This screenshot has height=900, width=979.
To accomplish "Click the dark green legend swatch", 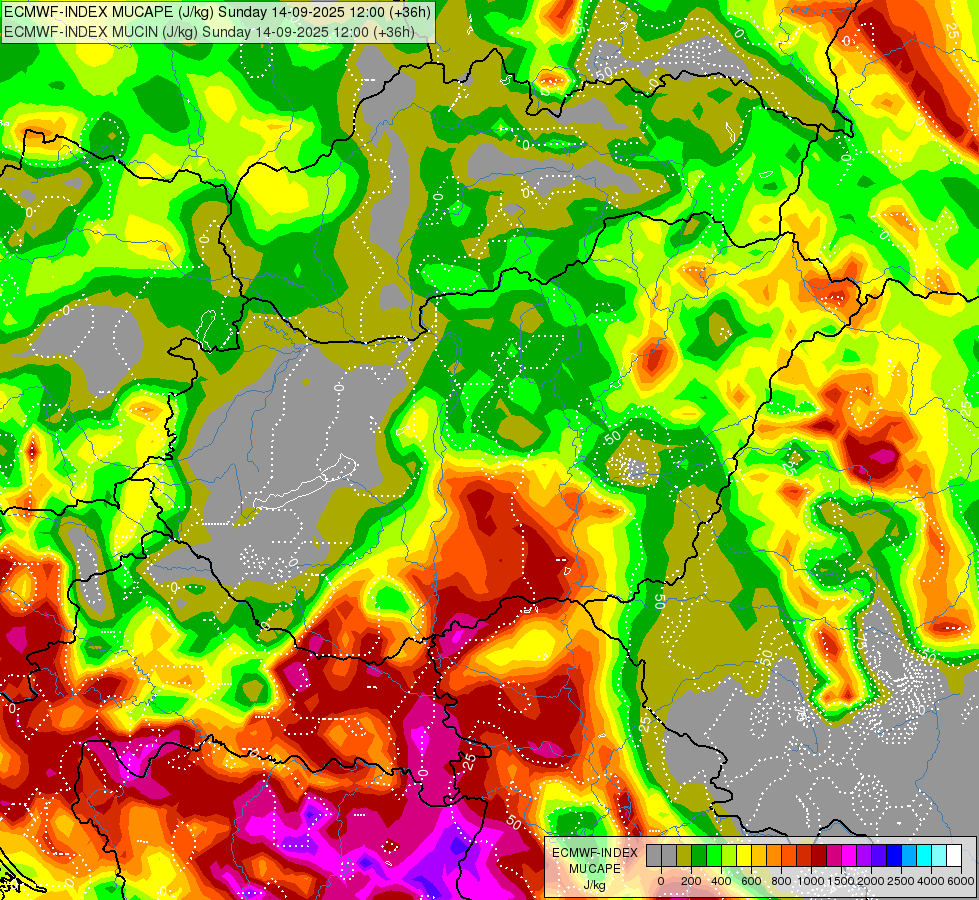I will pyautogui.click(x=699, y=855).
